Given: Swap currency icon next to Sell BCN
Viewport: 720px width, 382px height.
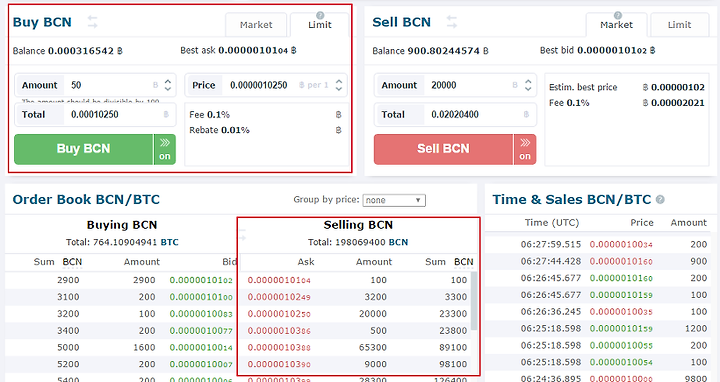Looking at the screenshot, I should (x=452, y=22).
